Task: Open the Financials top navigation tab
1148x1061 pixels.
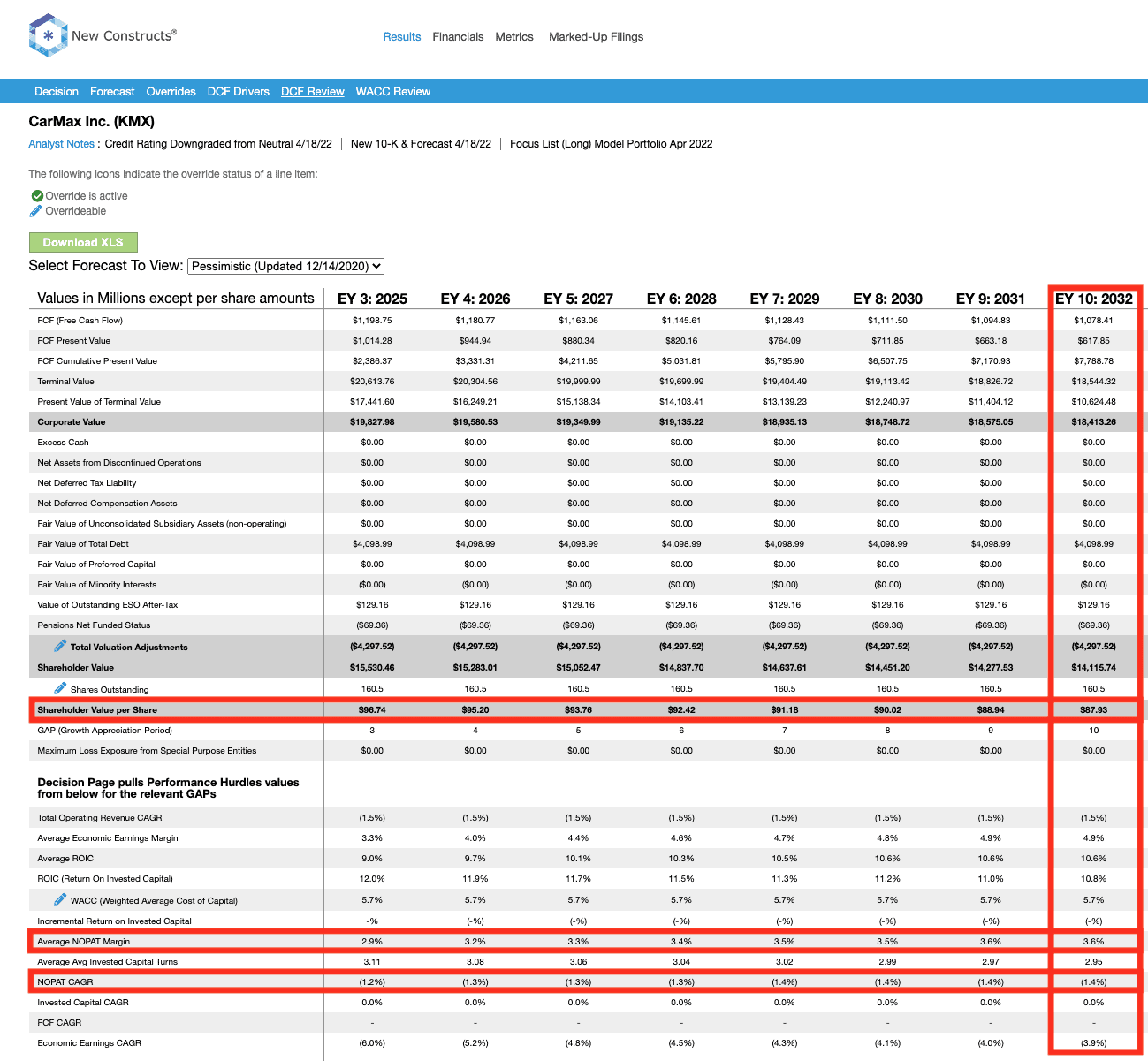Action: pos(458,37)
